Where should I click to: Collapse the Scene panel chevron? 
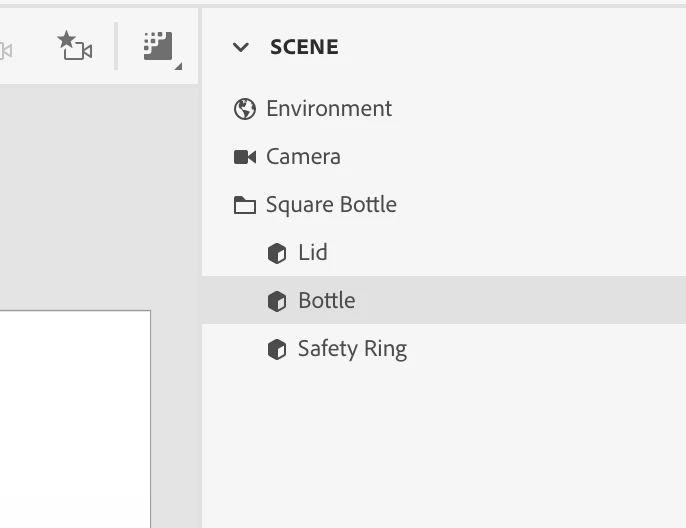coord(241,47)
